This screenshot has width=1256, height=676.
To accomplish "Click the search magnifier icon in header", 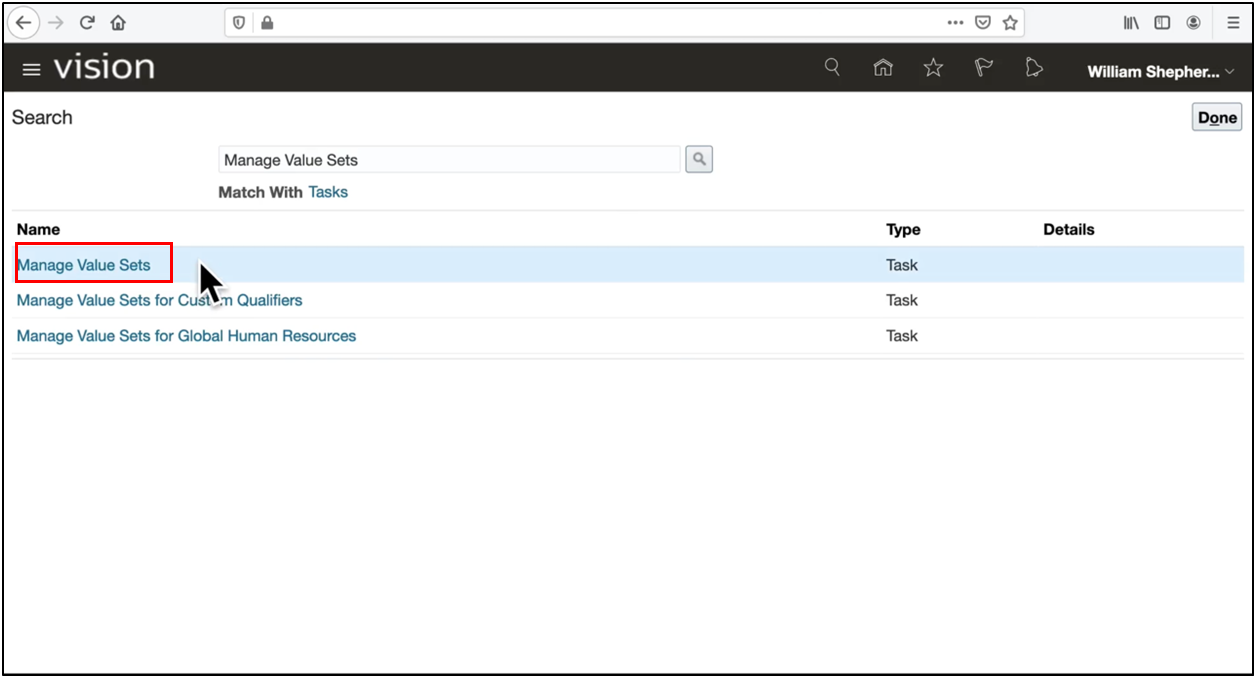I will click(x=832, y=68).
